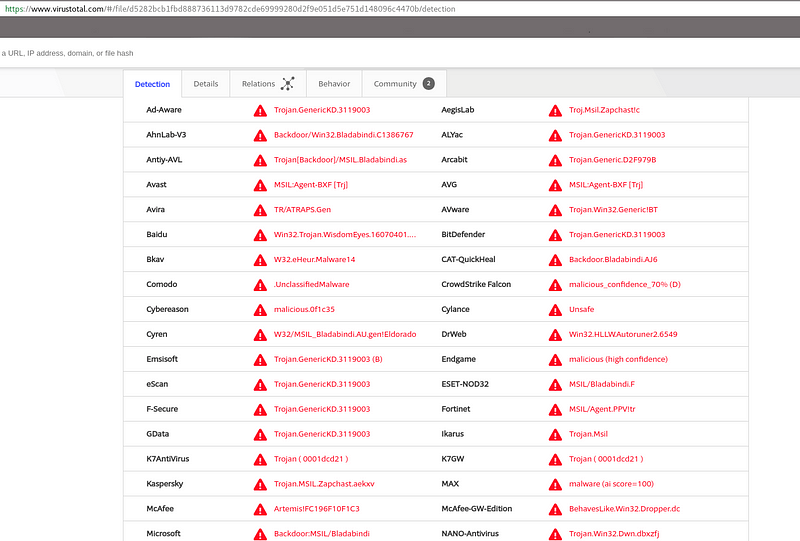Screen dimensions: 800x541
Task: Click the warning icon in Kaspersky row
Action: 260,484
